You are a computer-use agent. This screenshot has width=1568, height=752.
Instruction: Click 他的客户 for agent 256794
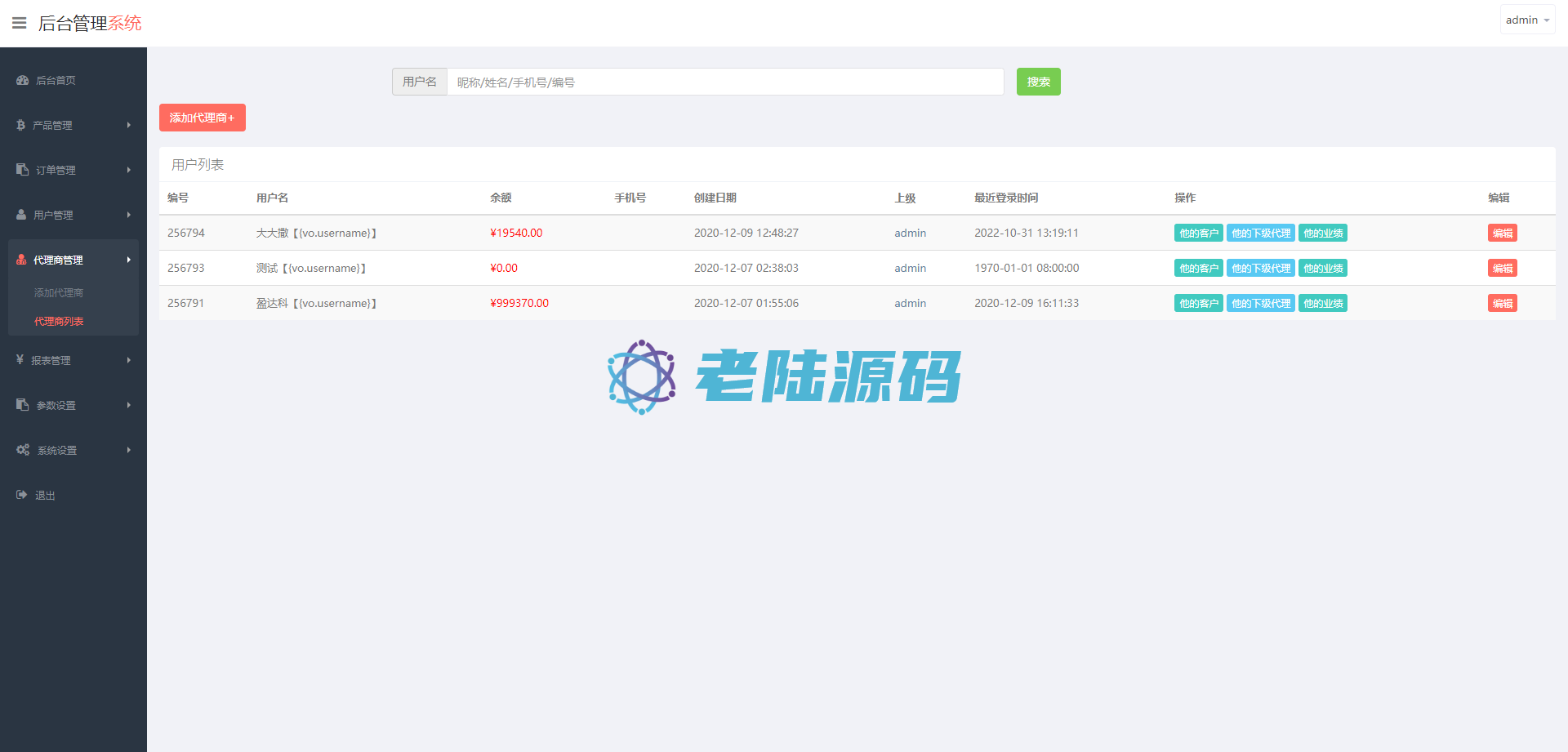(1198, 233)
